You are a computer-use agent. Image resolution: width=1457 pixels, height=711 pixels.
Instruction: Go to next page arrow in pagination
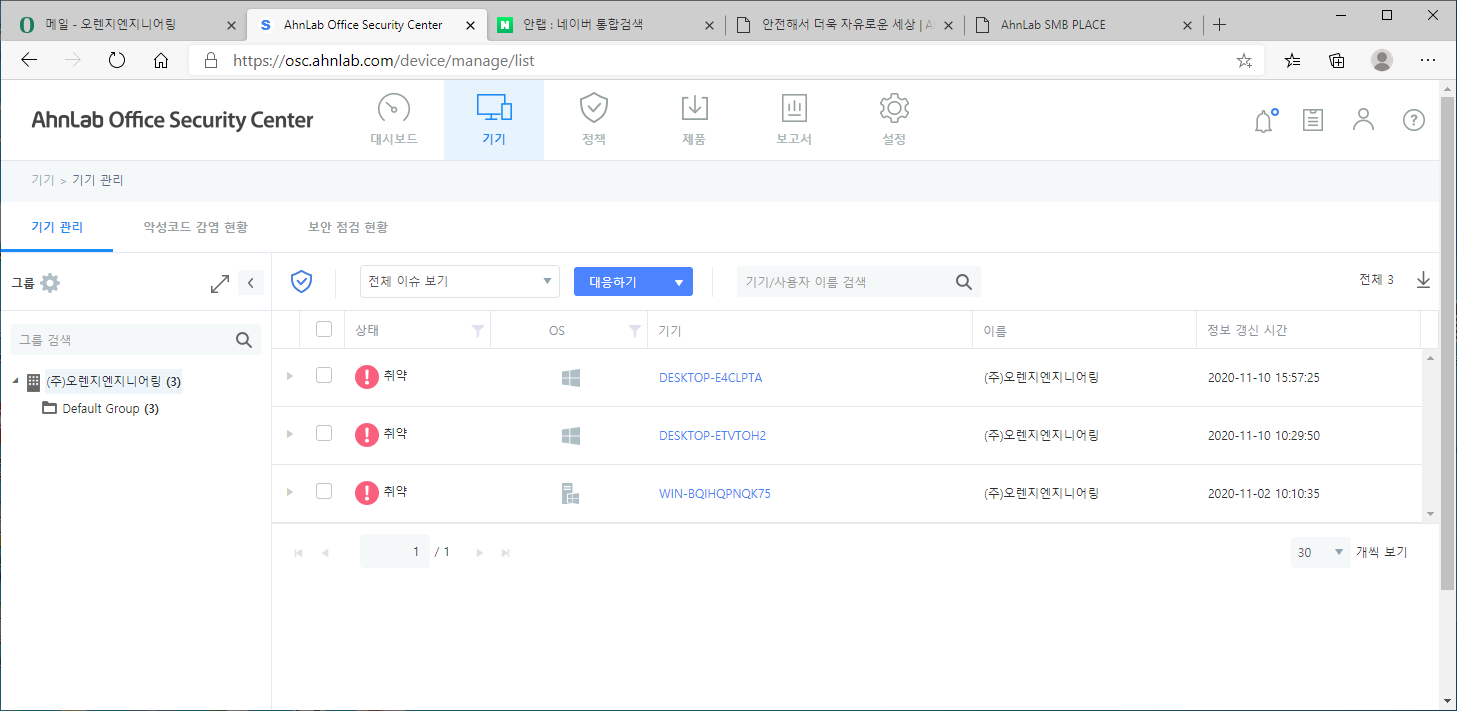point(480,553)
